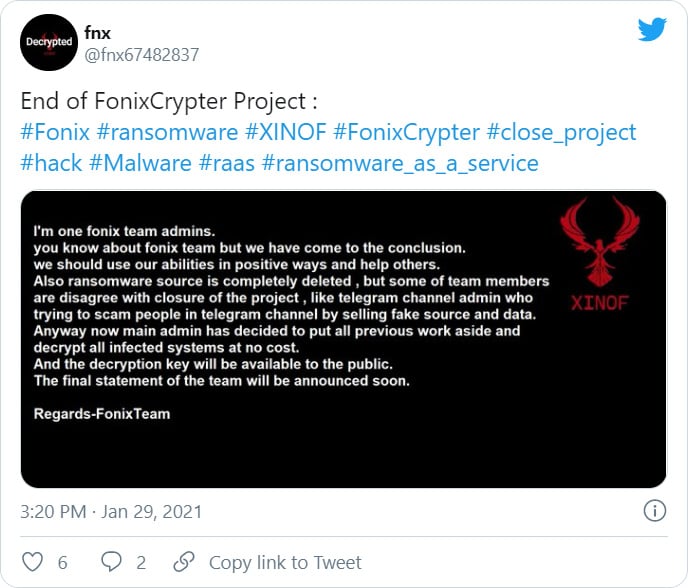Image resolution: width=688 pixels, height=588 pixels.
Task: Click the Twitter bird logo
Action: [x=652, y=29]
